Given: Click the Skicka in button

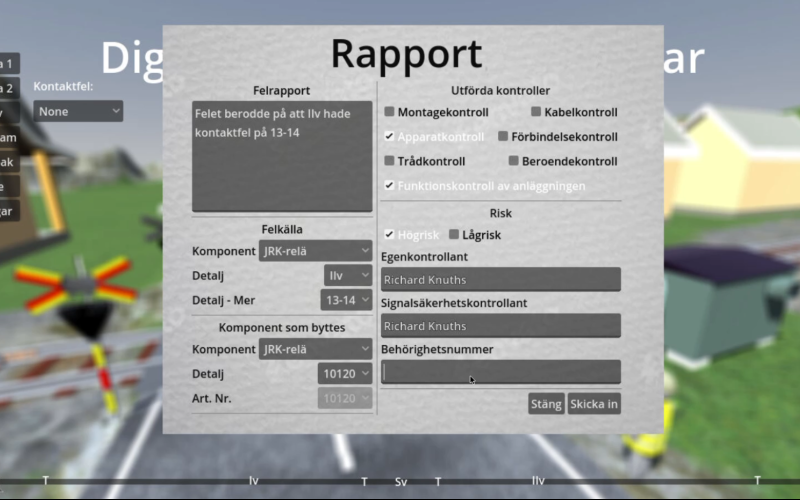Looking at the screenshot, I should click(594, 404).
